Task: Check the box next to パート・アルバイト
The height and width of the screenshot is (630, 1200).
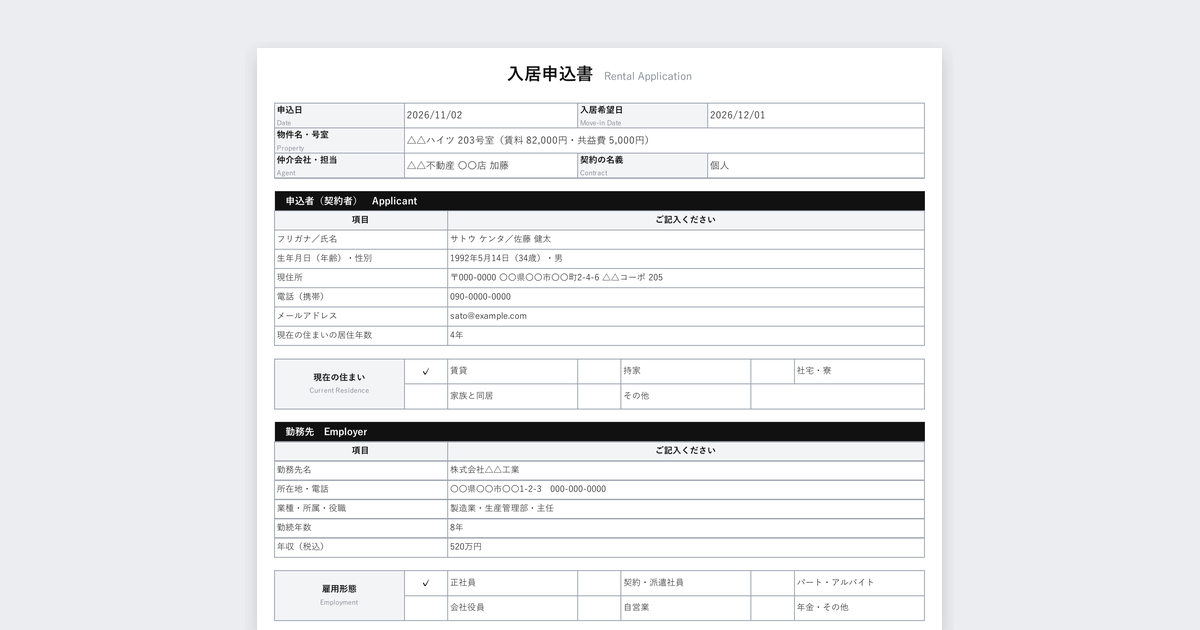Action: pos(772,583)
